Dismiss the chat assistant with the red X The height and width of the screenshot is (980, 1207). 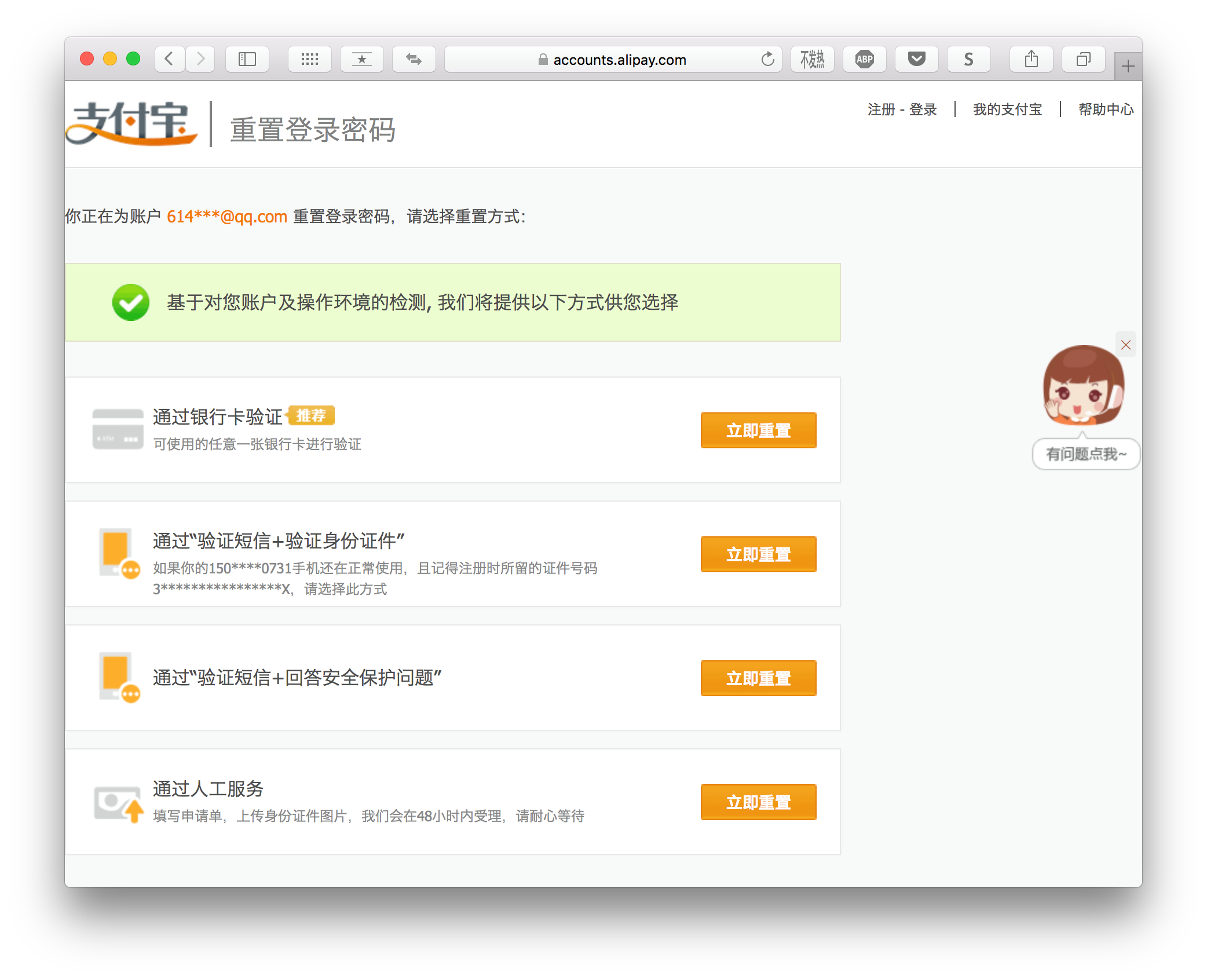coord(1125,345)
